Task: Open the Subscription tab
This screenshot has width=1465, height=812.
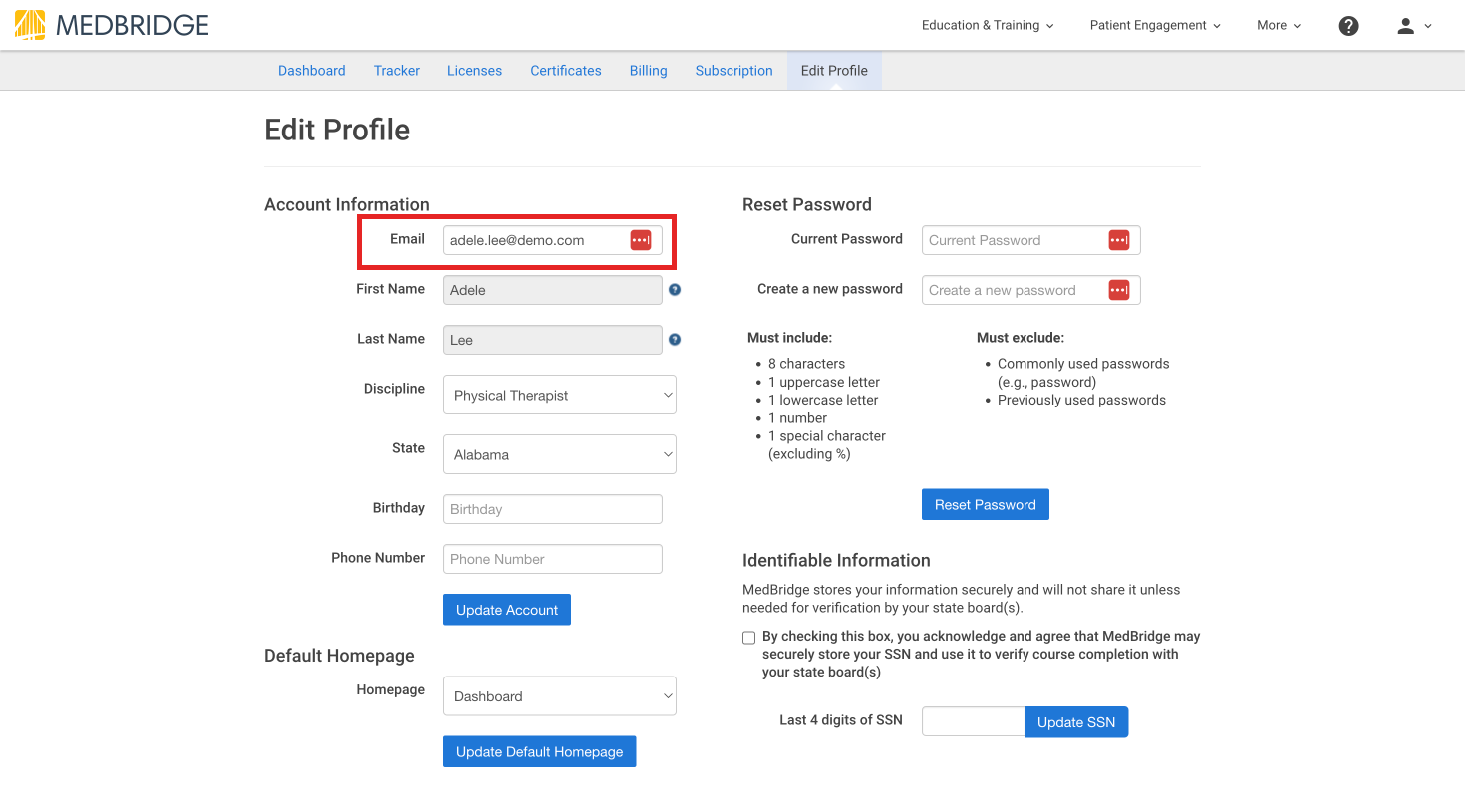Action: coord(734,71)
